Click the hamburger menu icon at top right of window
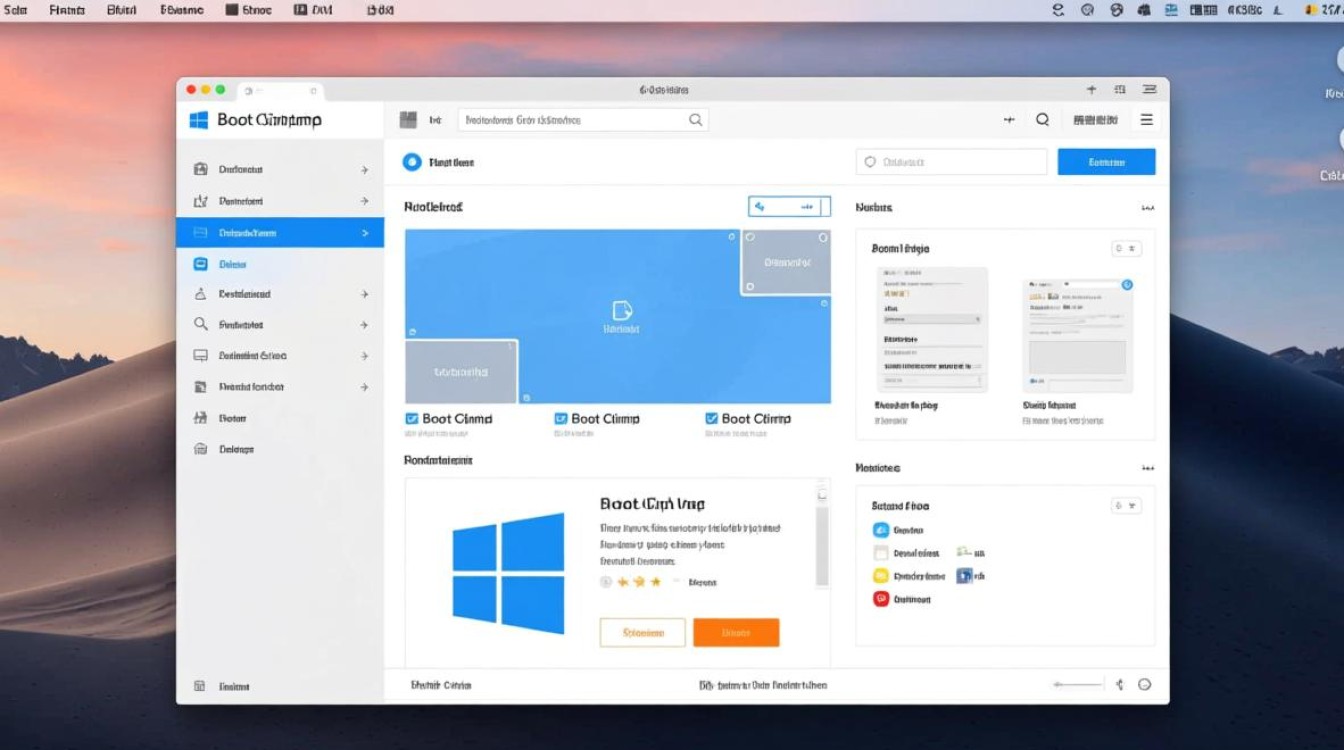The image size is (1344, 750). pos(1146,119)
